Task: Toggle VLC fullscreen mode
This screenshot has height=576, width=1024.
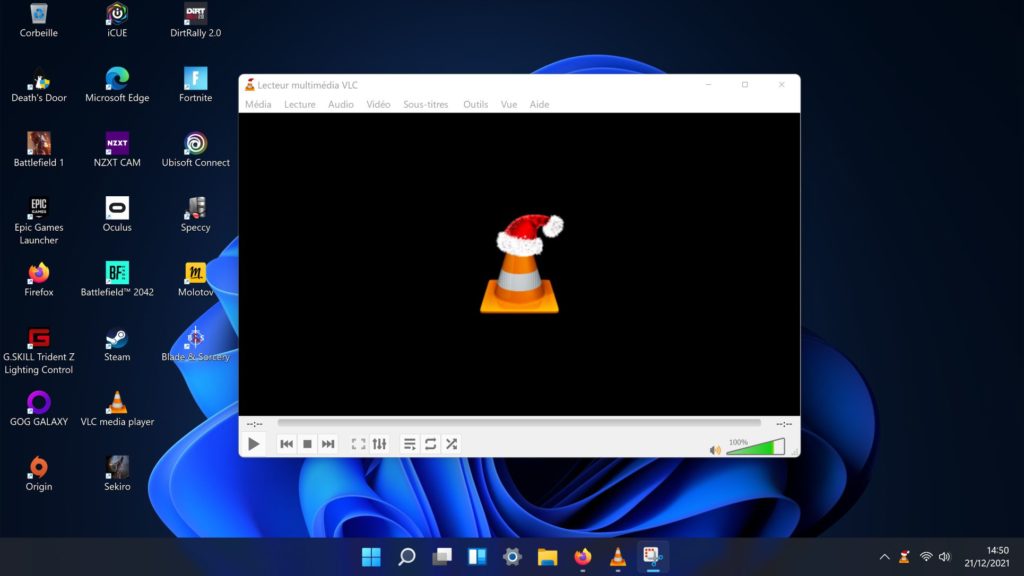Action: (358, 444)
